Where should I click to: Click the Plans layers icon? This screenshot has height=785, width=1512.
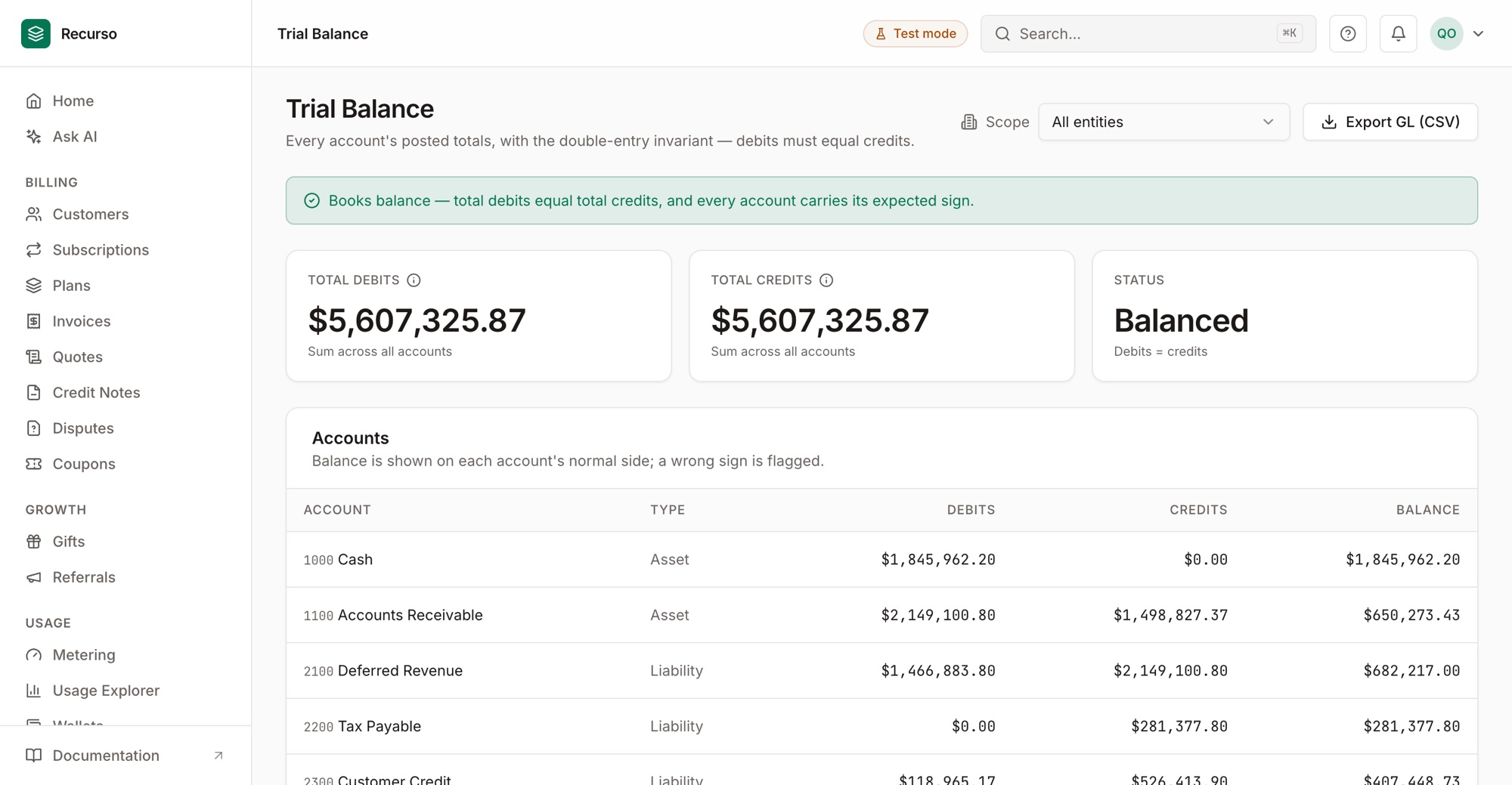click(33, 286)
